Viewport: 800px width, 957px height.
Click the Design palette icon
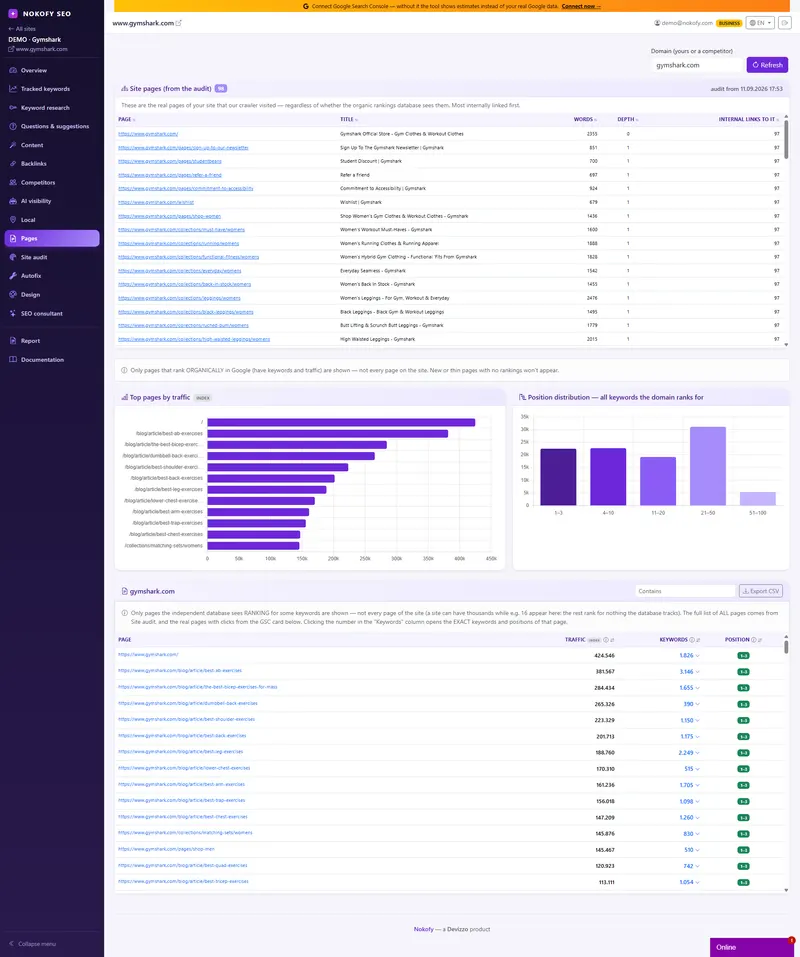(x=13, y=294)
